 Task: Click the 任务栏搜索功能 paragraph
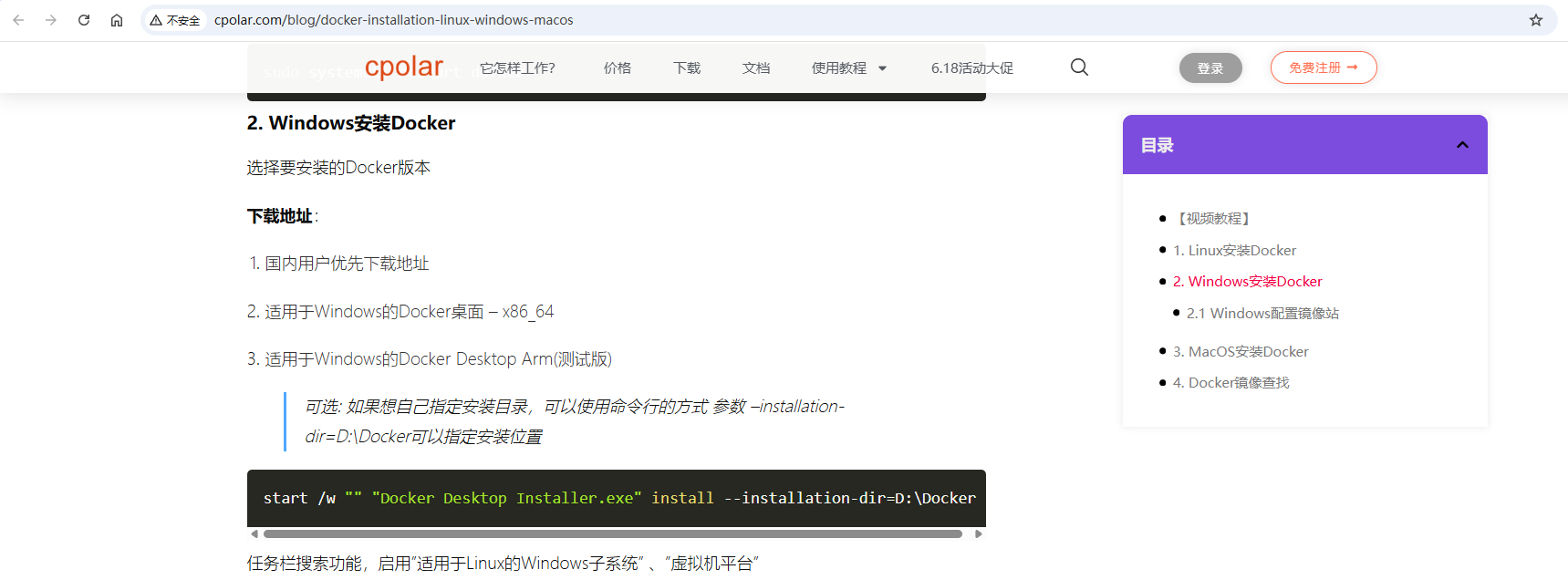coord(503,564)
